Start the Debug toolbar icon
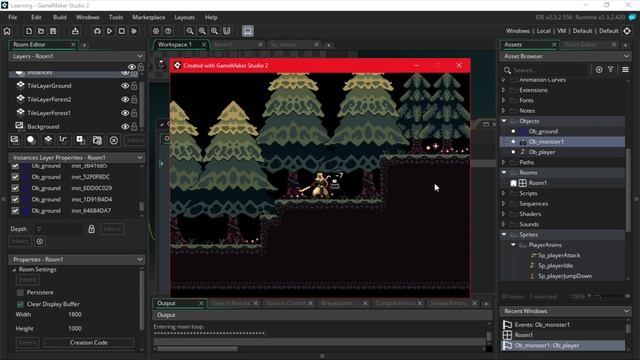 point(97,31)
